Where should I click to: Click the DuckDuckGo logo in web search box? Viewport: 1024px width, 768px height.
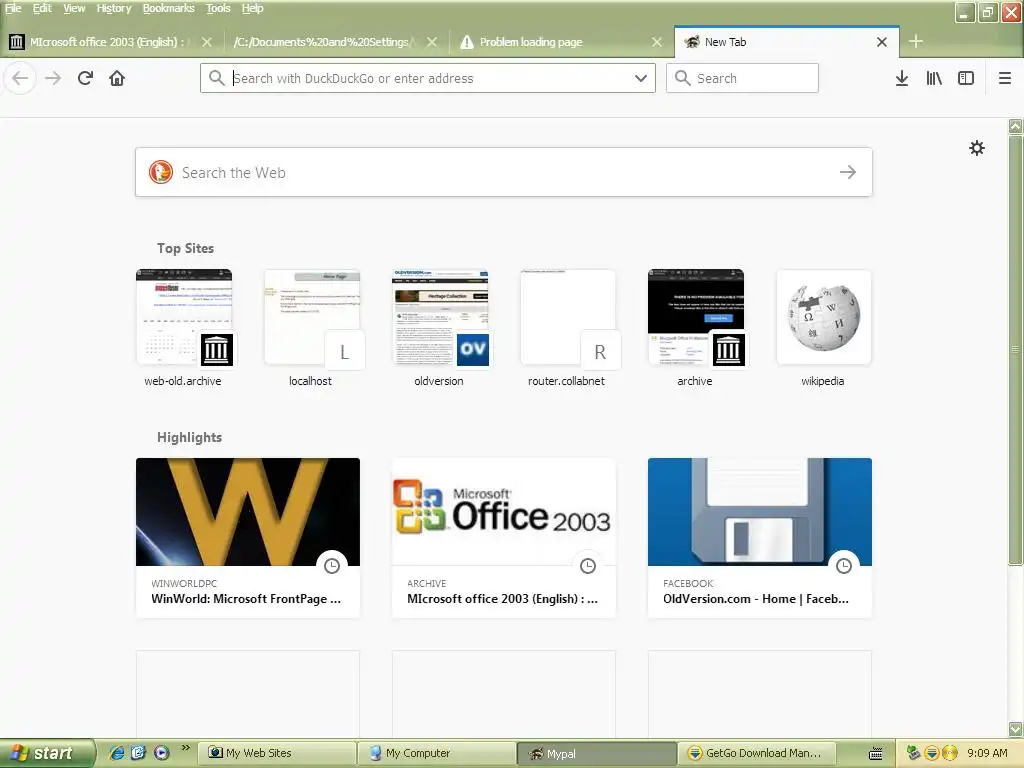coord(161,172)
